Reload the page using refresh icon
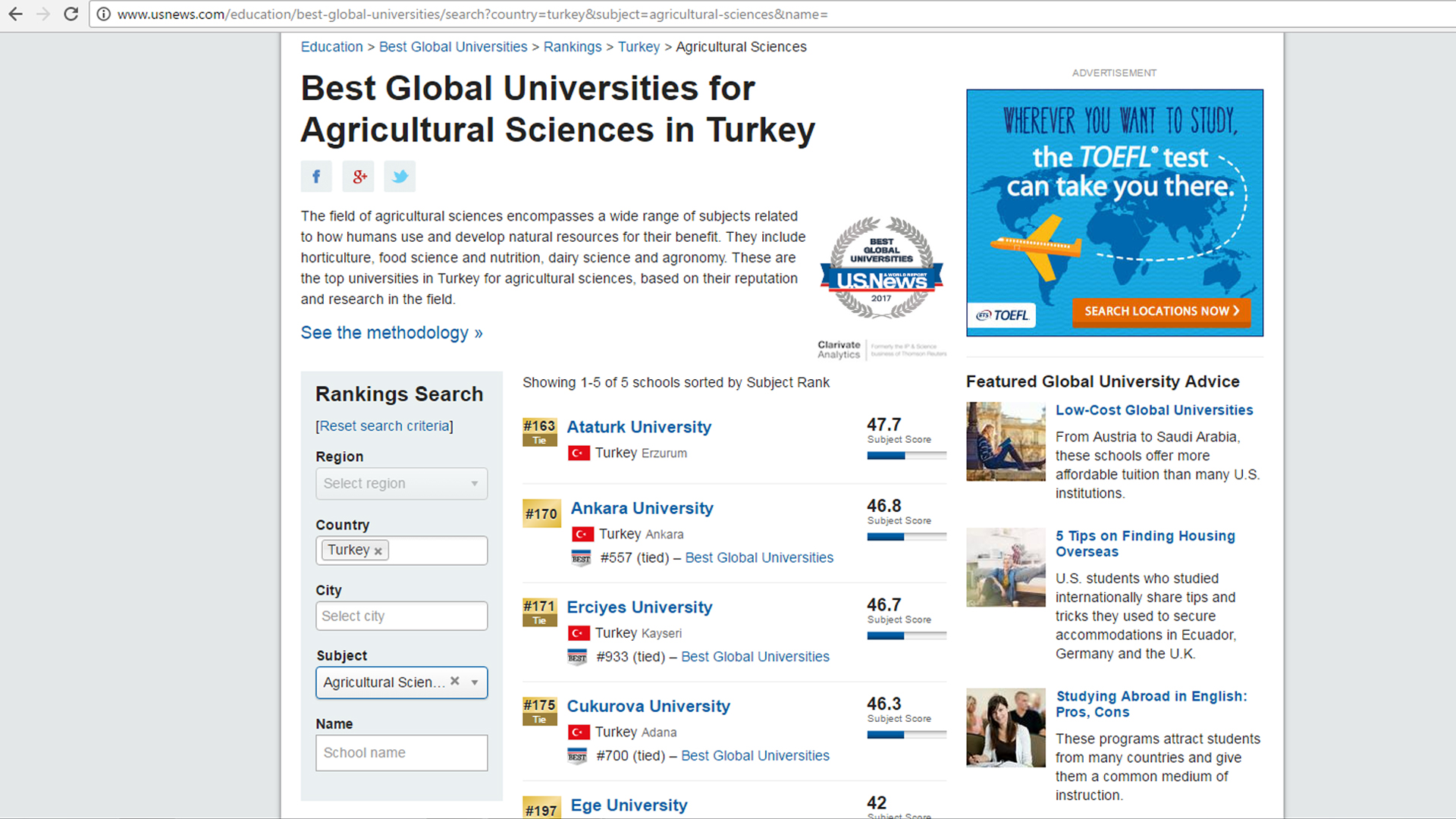This screenshot has width=1456, height=819. 71,14
